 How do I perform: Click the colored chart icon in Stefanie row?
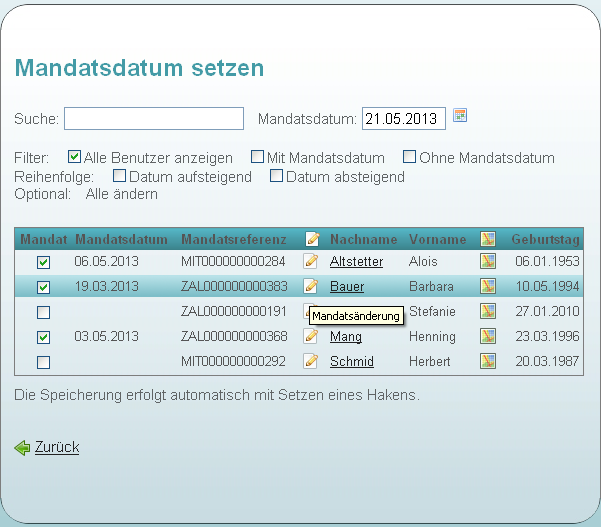pyautogui.click(x=488, y=311)
